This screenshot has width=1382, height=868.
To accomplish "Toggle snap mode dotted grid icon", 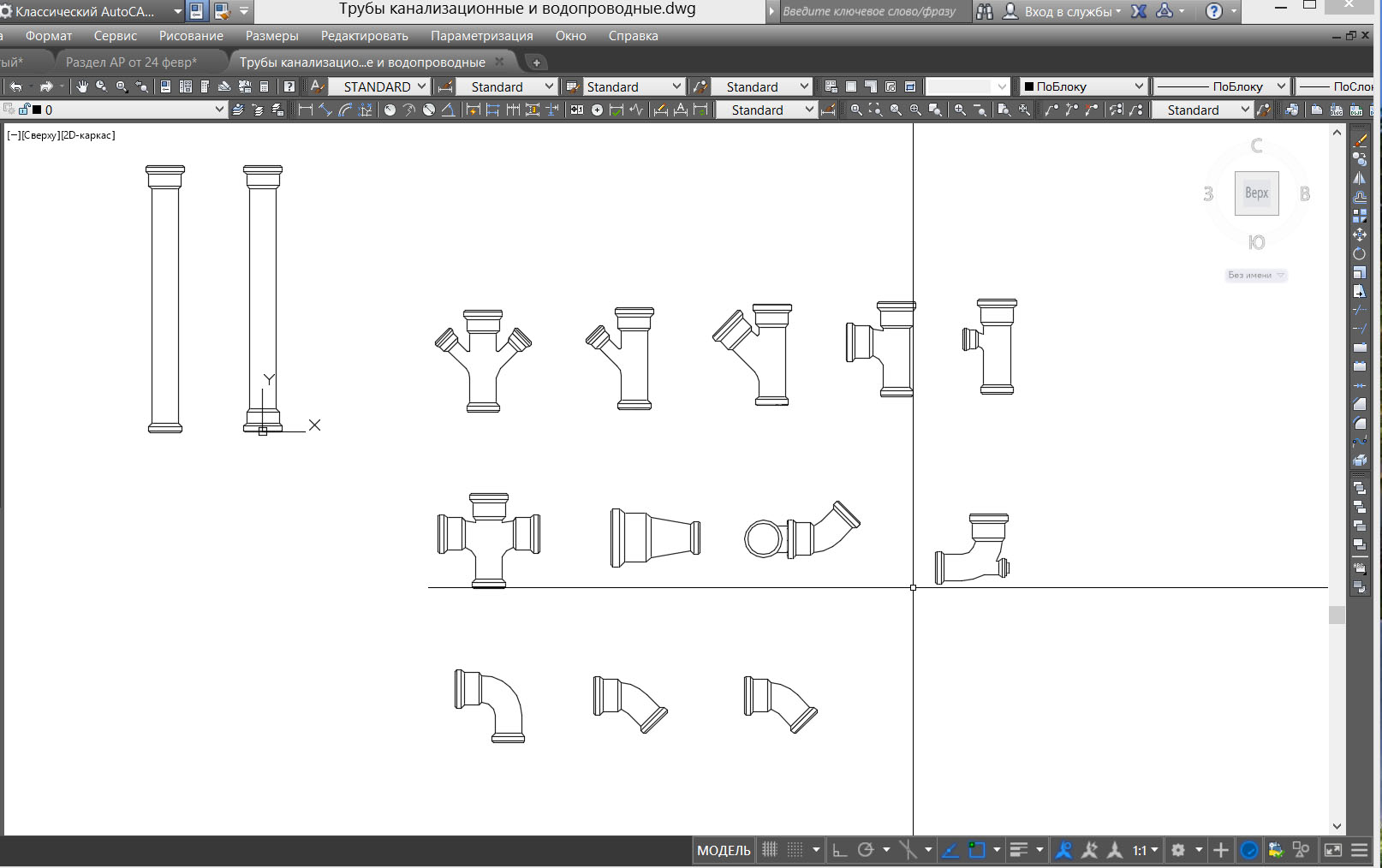I will pyautogui.click(x=795, y=850).
